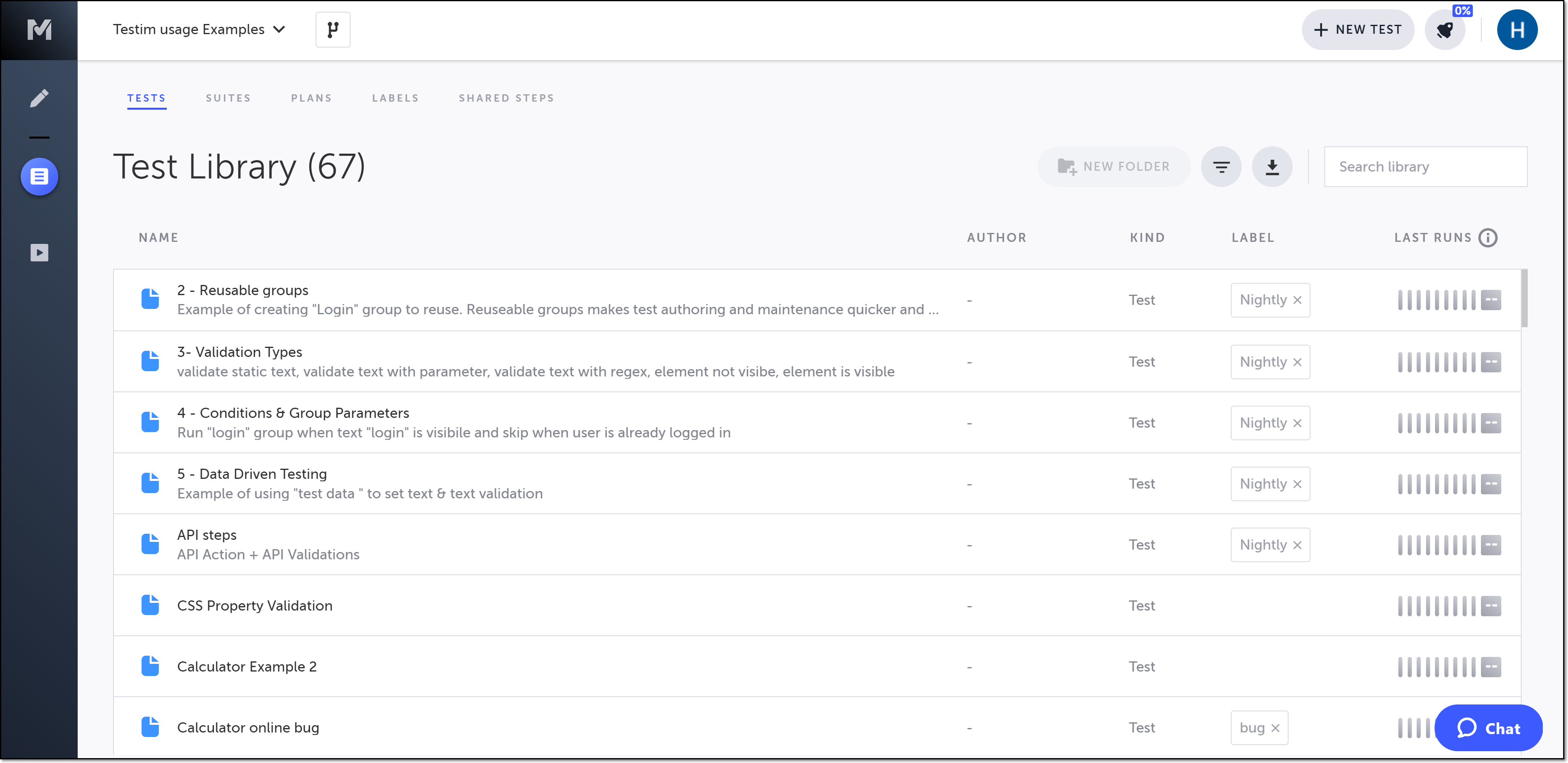This screenshot has width=1568, height=763.
Task: Open the editor pencil icon in sidebar
Action: 39,98
